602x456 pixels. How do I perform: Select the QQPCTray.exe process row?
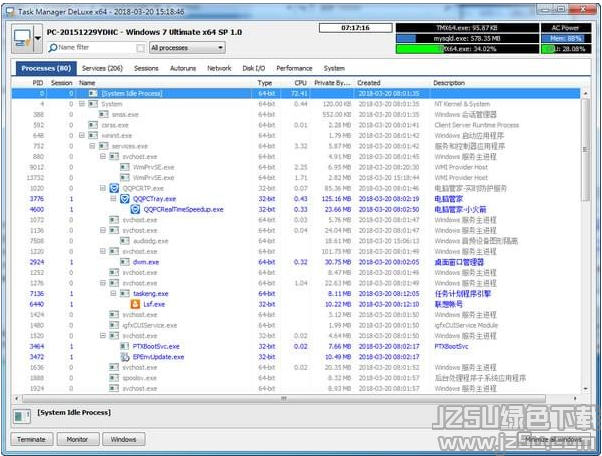coord(296,199)
